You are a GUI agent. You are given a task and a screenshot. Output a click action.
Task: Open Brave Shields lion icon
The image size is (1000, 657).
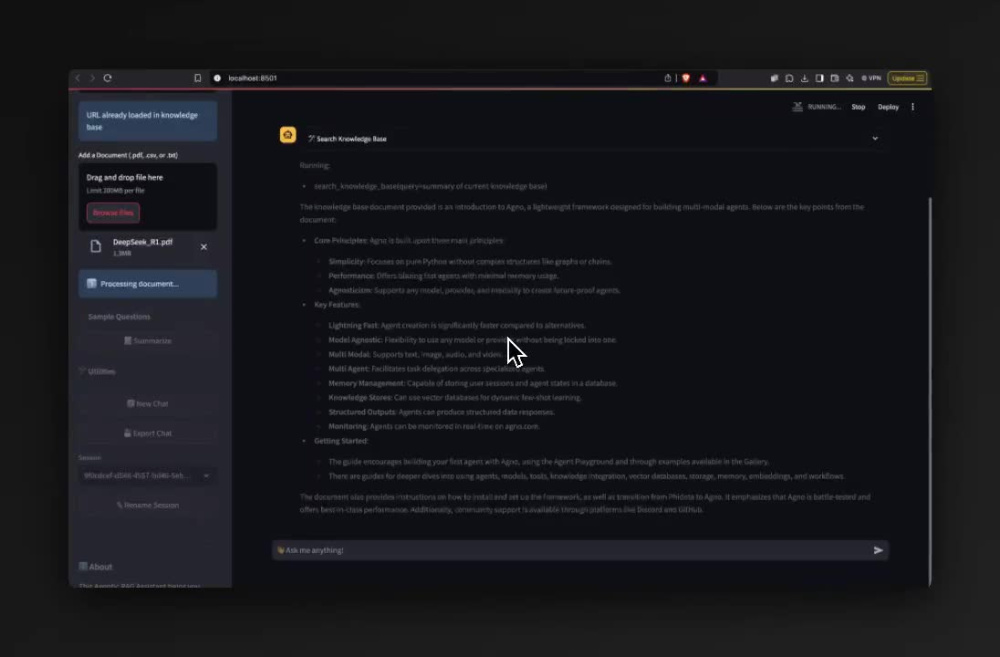686,78
